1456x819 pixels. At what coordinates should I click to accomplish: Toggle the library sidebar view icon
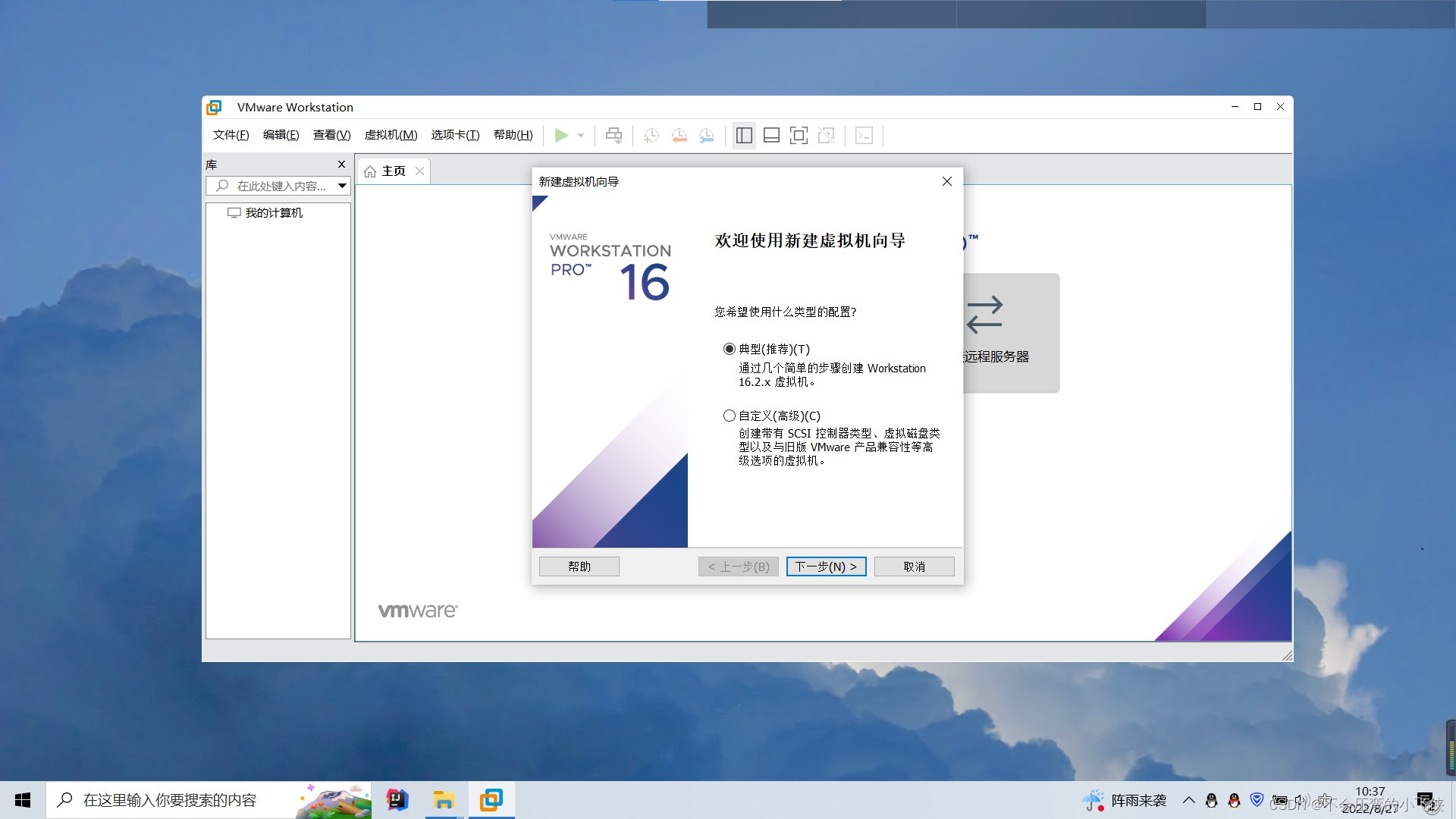pos(744,135)
